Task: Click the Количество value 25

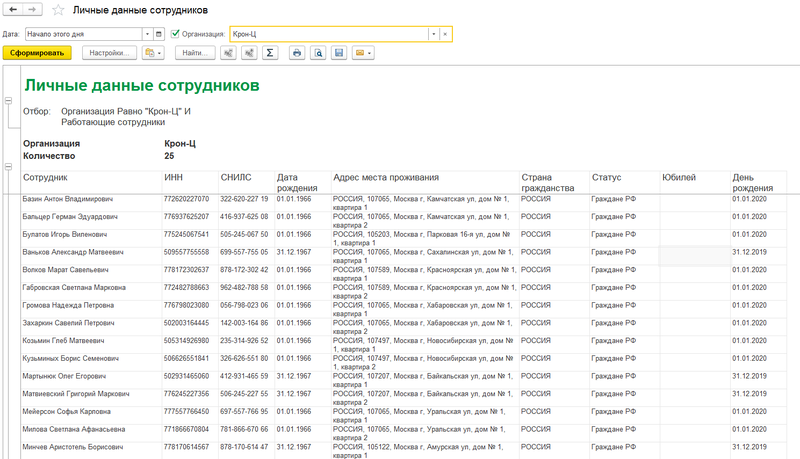Action: click(169, 156)
